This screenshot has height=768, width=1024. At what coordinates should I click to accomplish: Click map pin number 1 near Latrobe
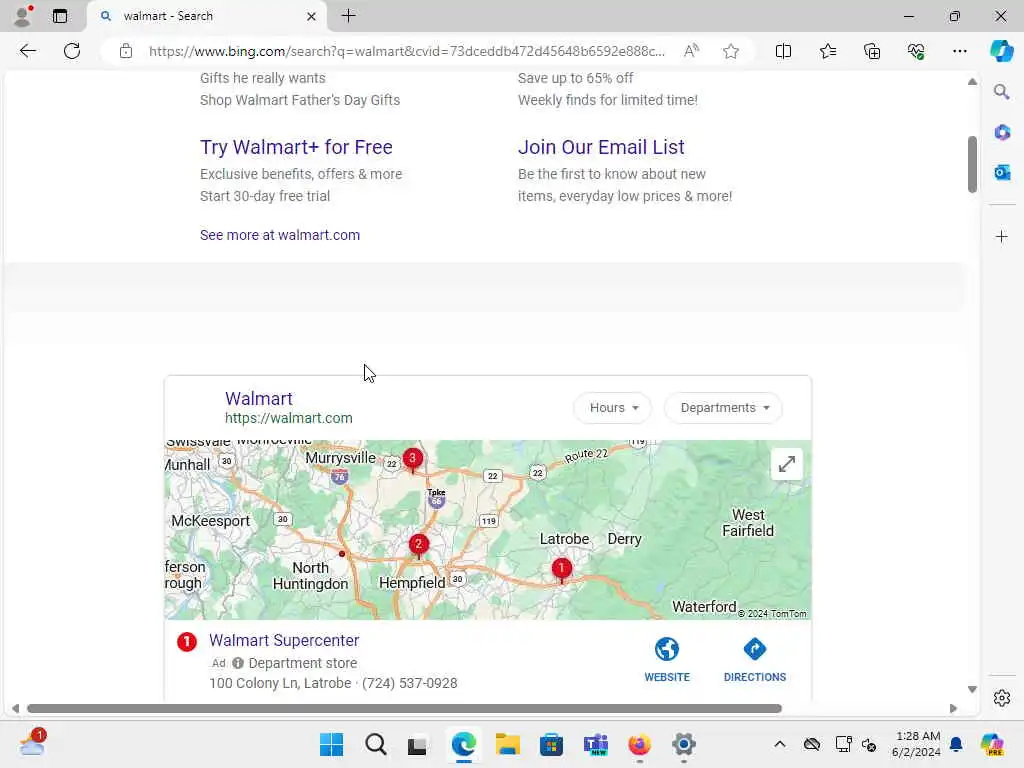tap(562, 569)
